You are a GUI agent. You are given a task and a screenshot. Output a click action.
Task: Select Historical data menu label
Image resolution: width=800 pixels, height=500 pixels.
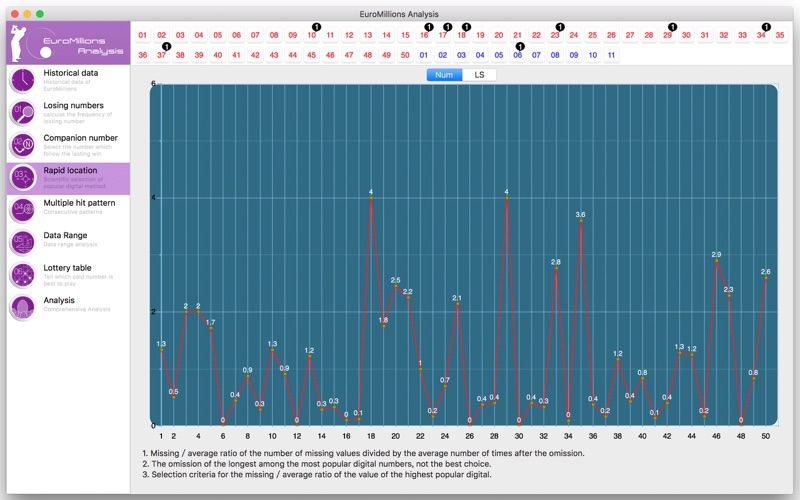click(70, 73)
